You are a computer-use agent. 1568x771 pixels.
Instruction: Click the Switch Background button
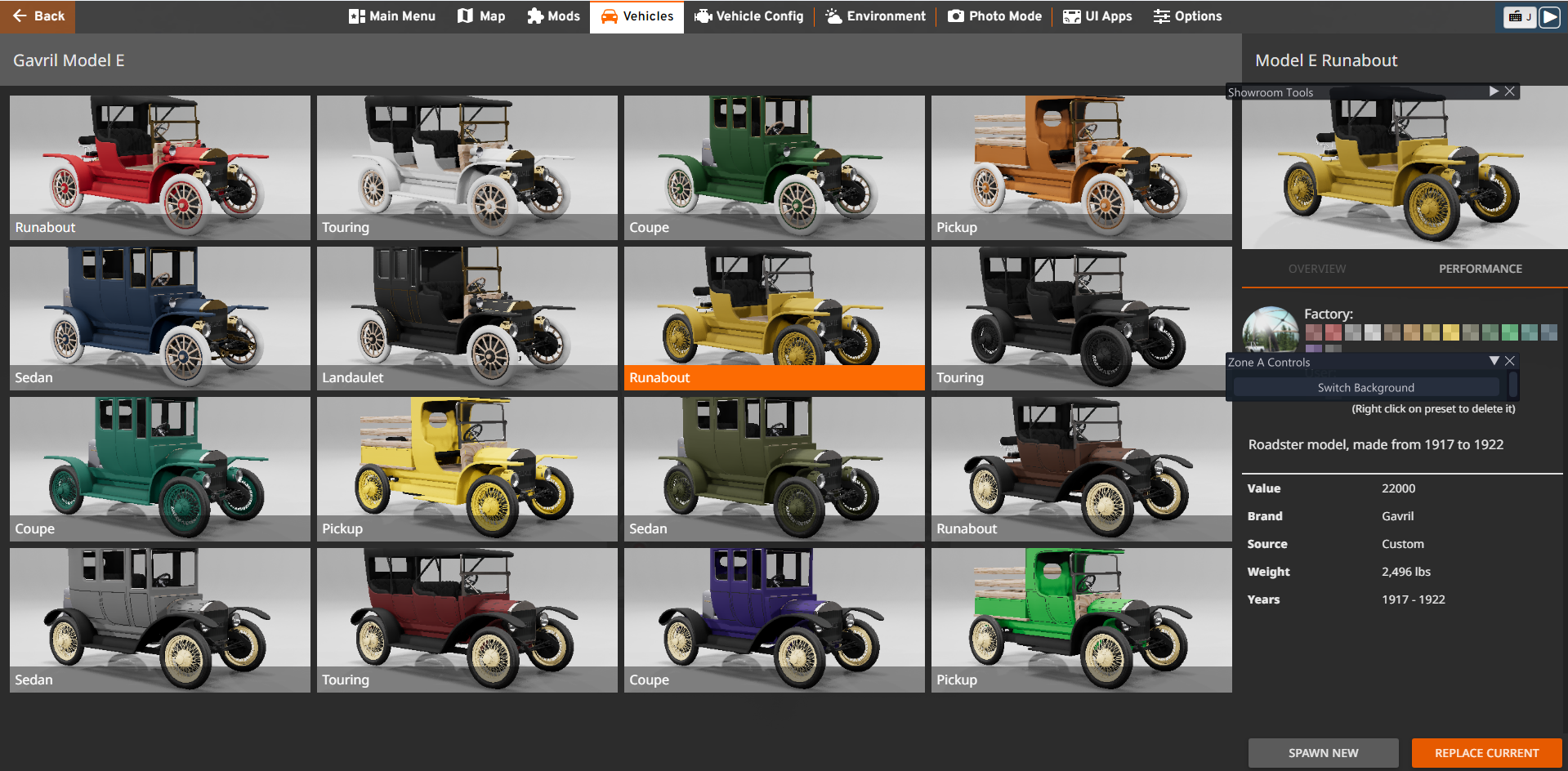click(1365, 388)
